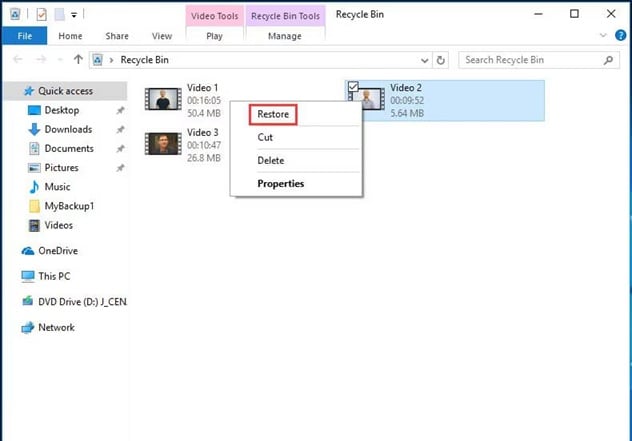
Task: Close the Recycle Bin window
Action: (611, 14)
